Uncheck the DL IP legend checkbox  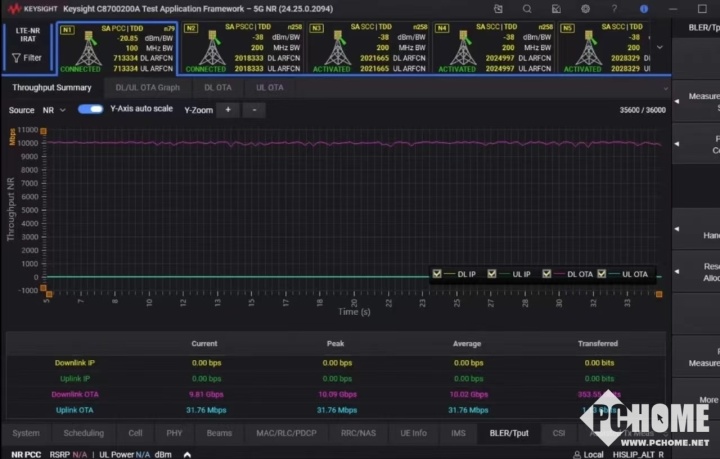click(x=437, y=274)
